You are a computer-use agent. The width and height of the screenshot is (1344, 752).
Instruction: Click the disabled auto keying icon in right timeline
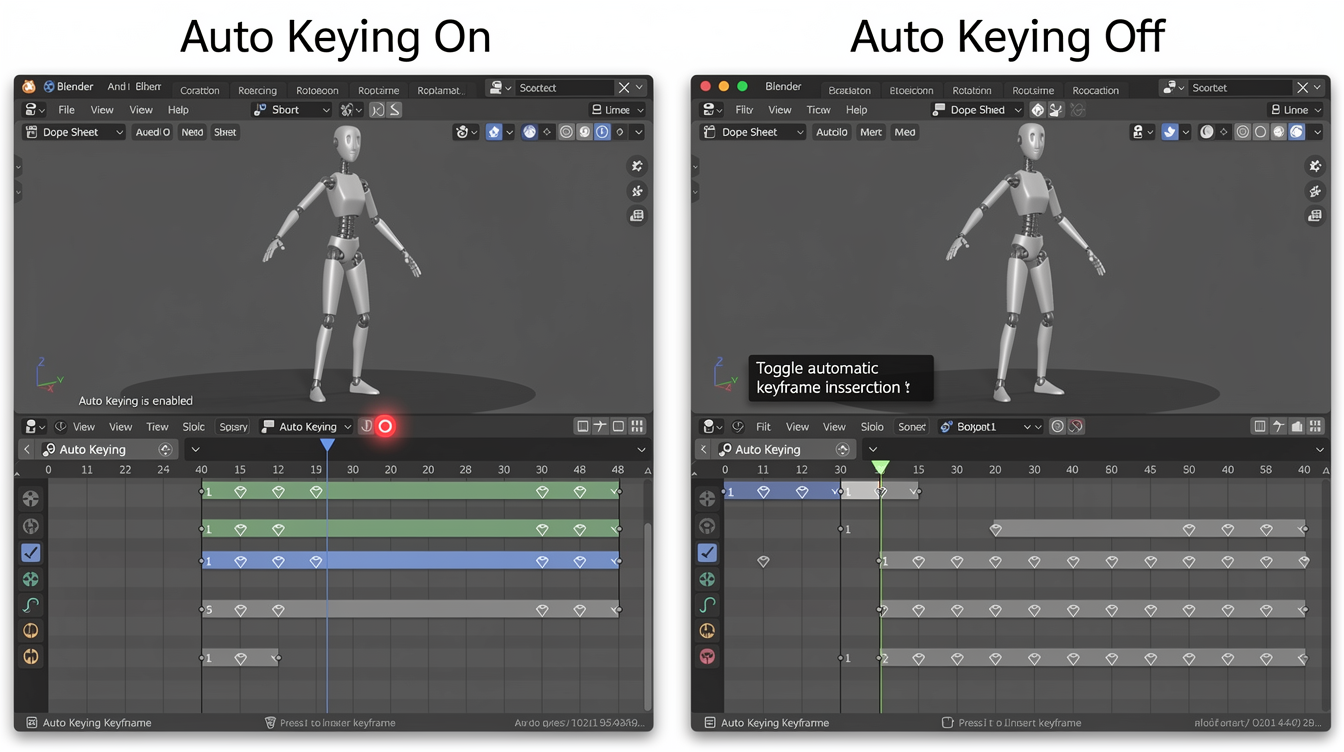pyautogui.click(x=1076, y=427)
